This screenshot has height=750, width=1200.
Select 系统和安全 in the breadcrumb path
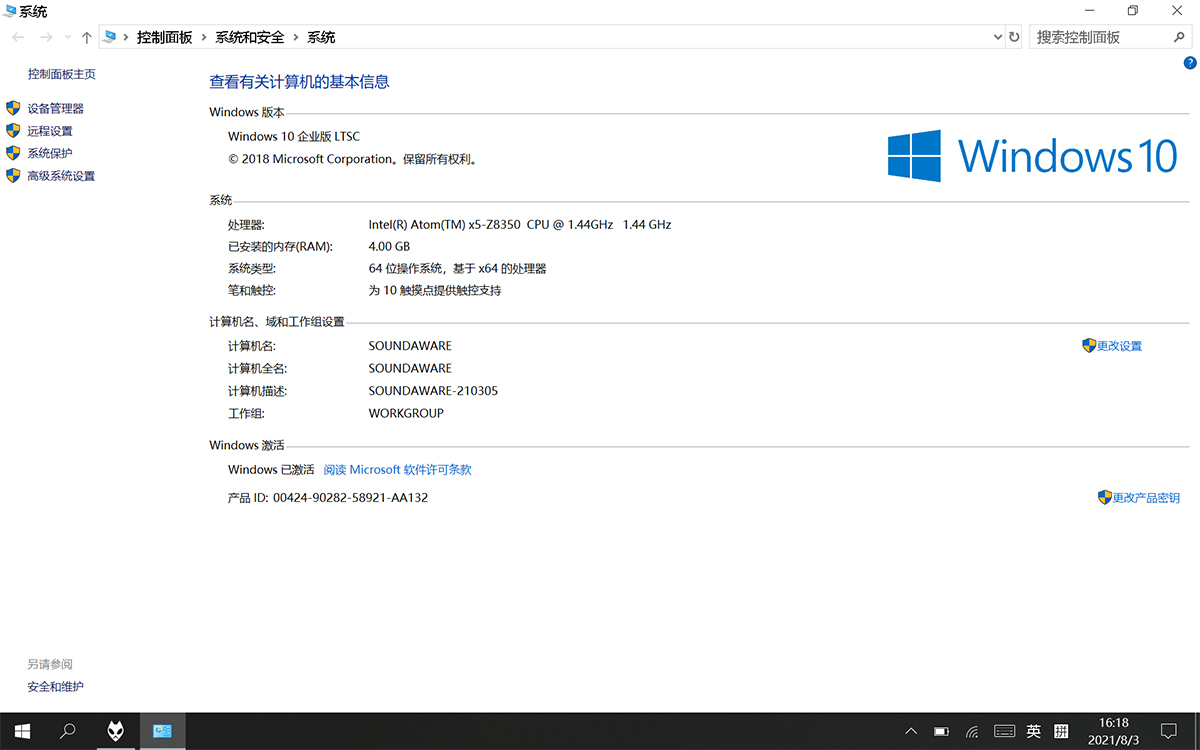tap(250, 37)
